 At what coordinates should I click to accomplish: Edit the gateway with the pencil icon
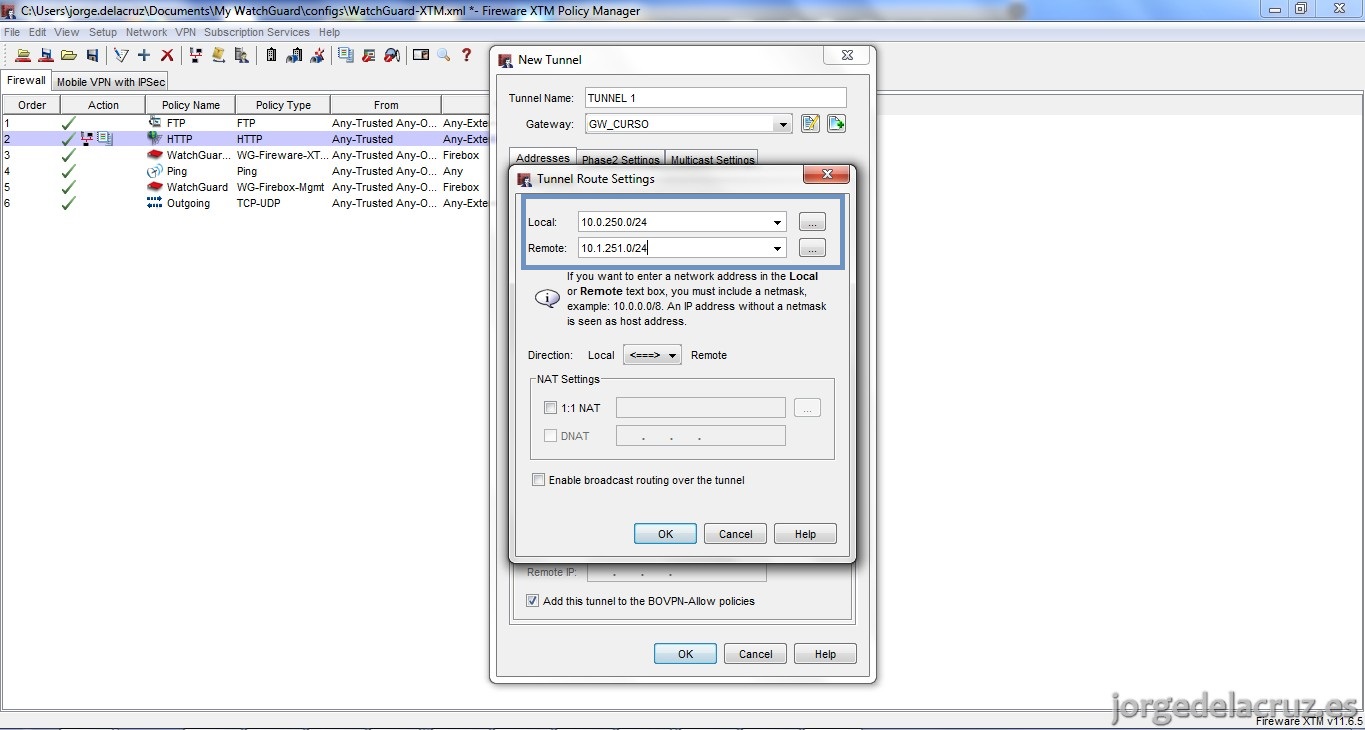click(x=810, y=124)
